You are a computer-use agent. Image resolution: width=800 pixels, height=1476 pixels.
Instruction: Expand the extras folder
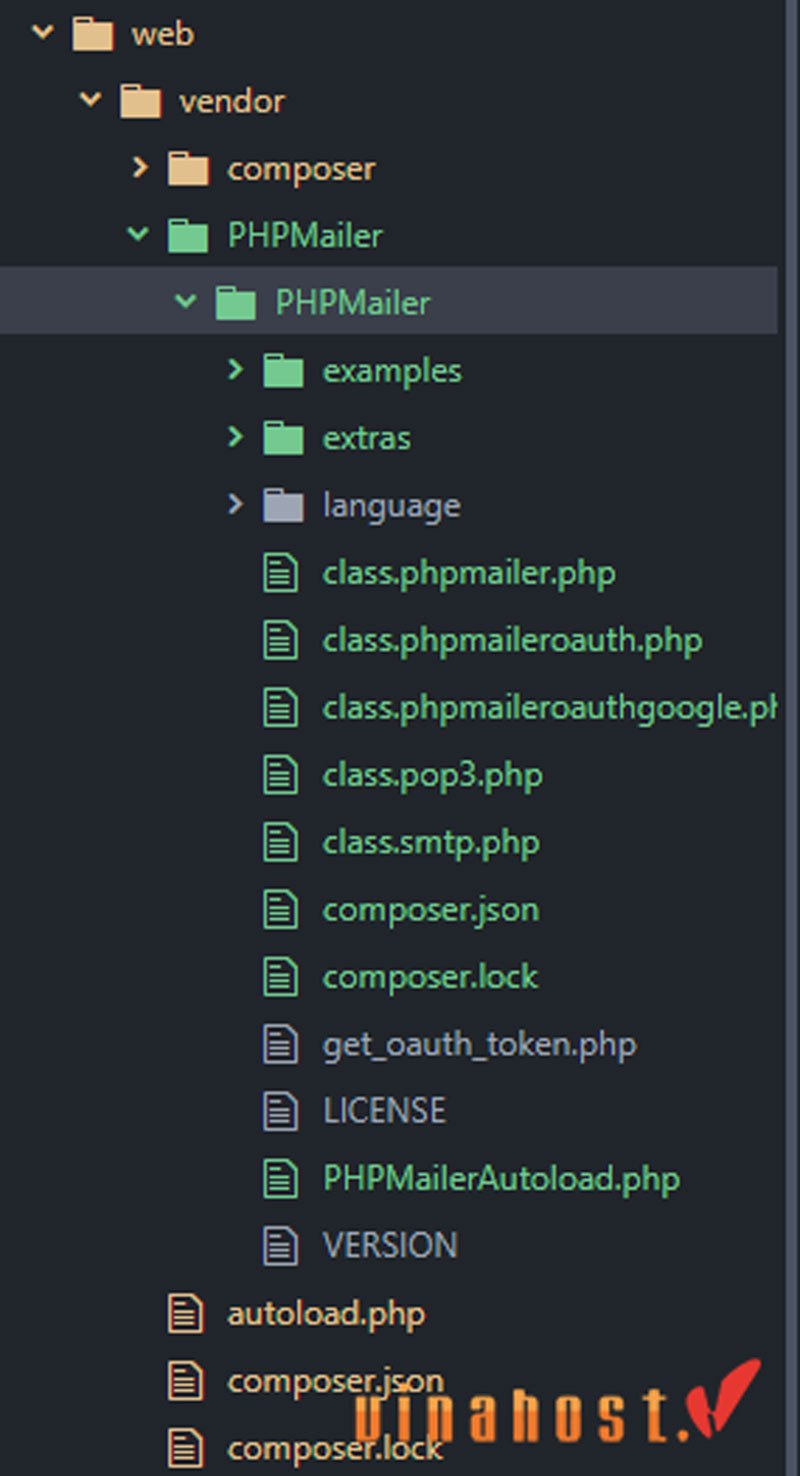click(x=235, y=437)
